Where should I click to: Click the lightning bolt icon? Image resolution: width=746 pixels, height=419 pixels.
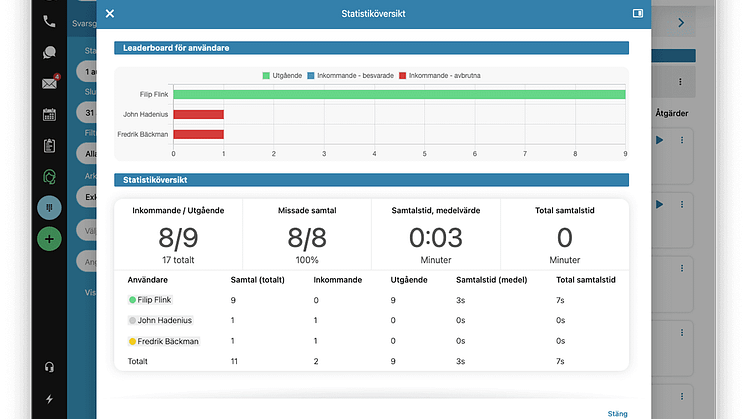pos(49,399)
